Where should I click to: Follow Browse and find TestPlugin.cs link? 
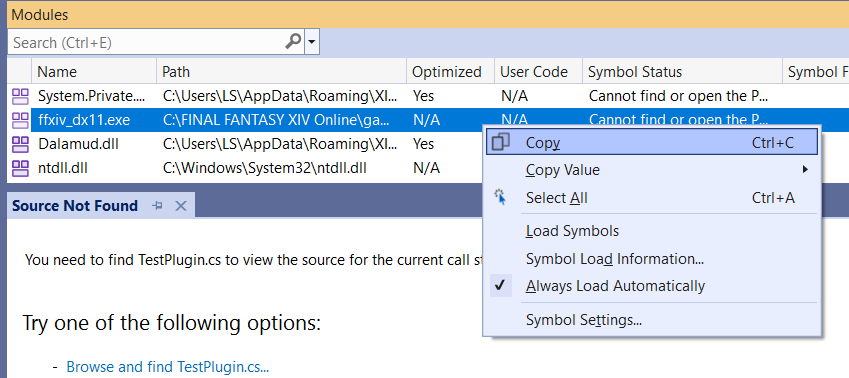[167, 367]
